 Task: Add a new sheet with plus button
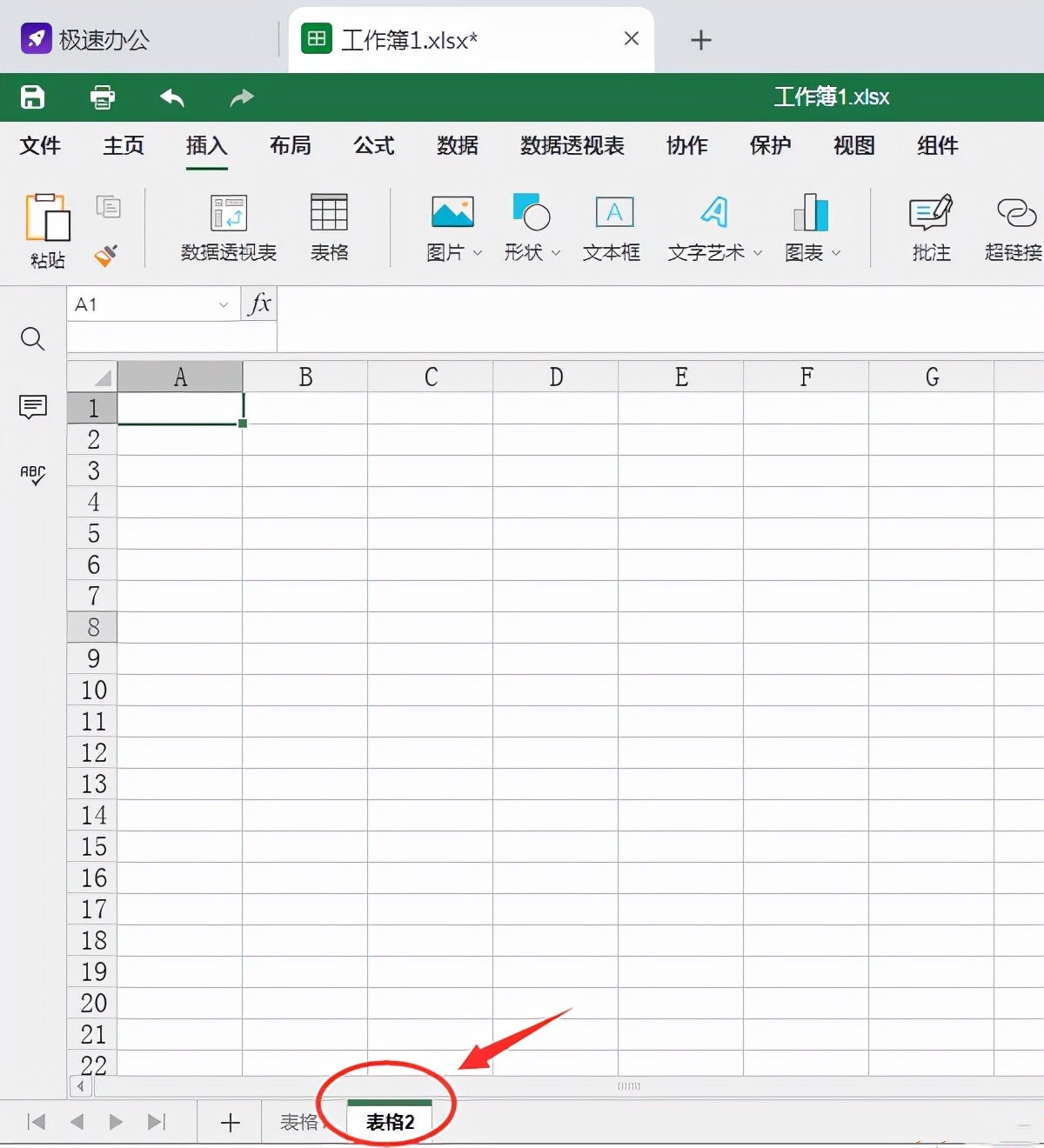230,1122
